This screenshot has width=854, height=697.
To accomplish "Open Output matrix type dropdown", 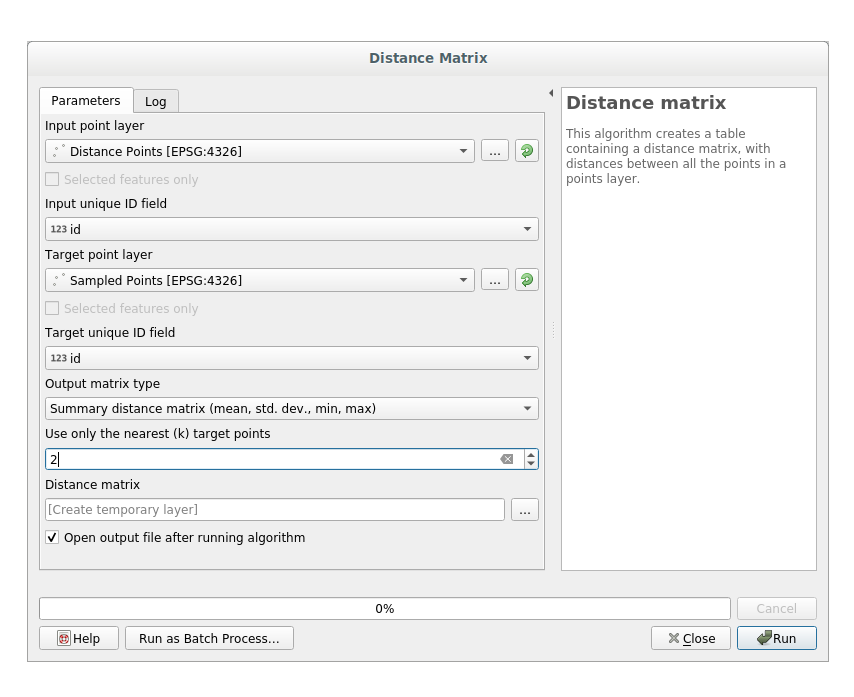I will click(x=527, y=408).
